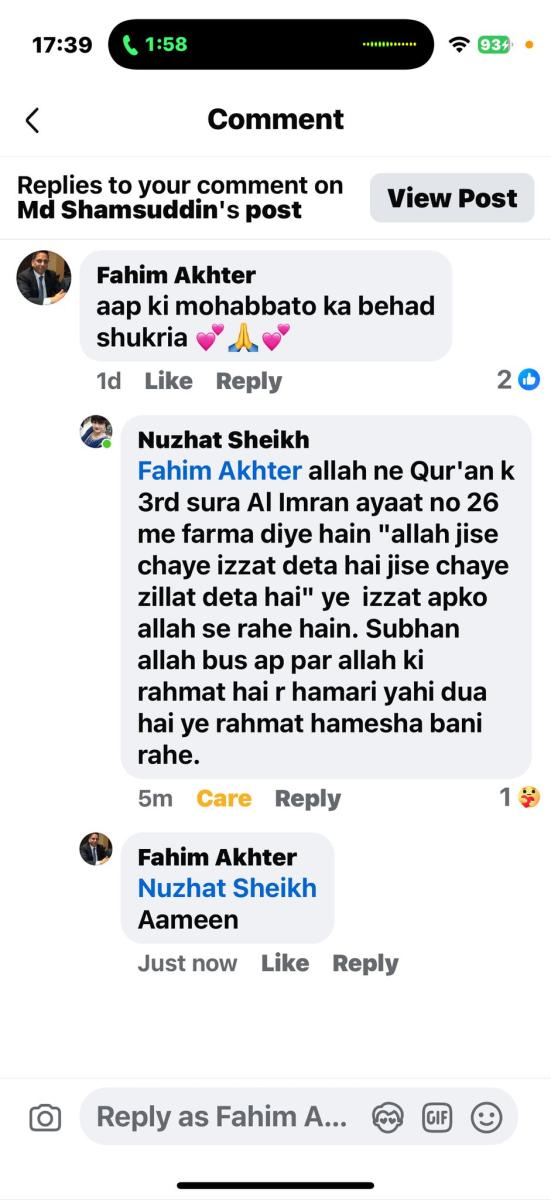The width and height of the screenshot is (551, 1200).
Task: Tap blue Fahim Akhter mention in comment
Action: [219, 471]
